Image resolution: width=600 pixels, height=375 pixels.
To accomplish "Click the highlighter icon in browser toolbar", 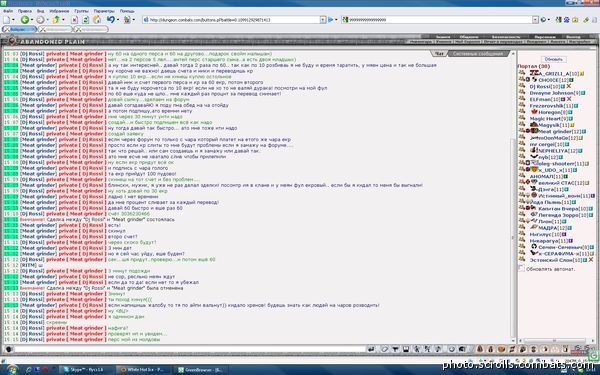I will pos(586,20).
